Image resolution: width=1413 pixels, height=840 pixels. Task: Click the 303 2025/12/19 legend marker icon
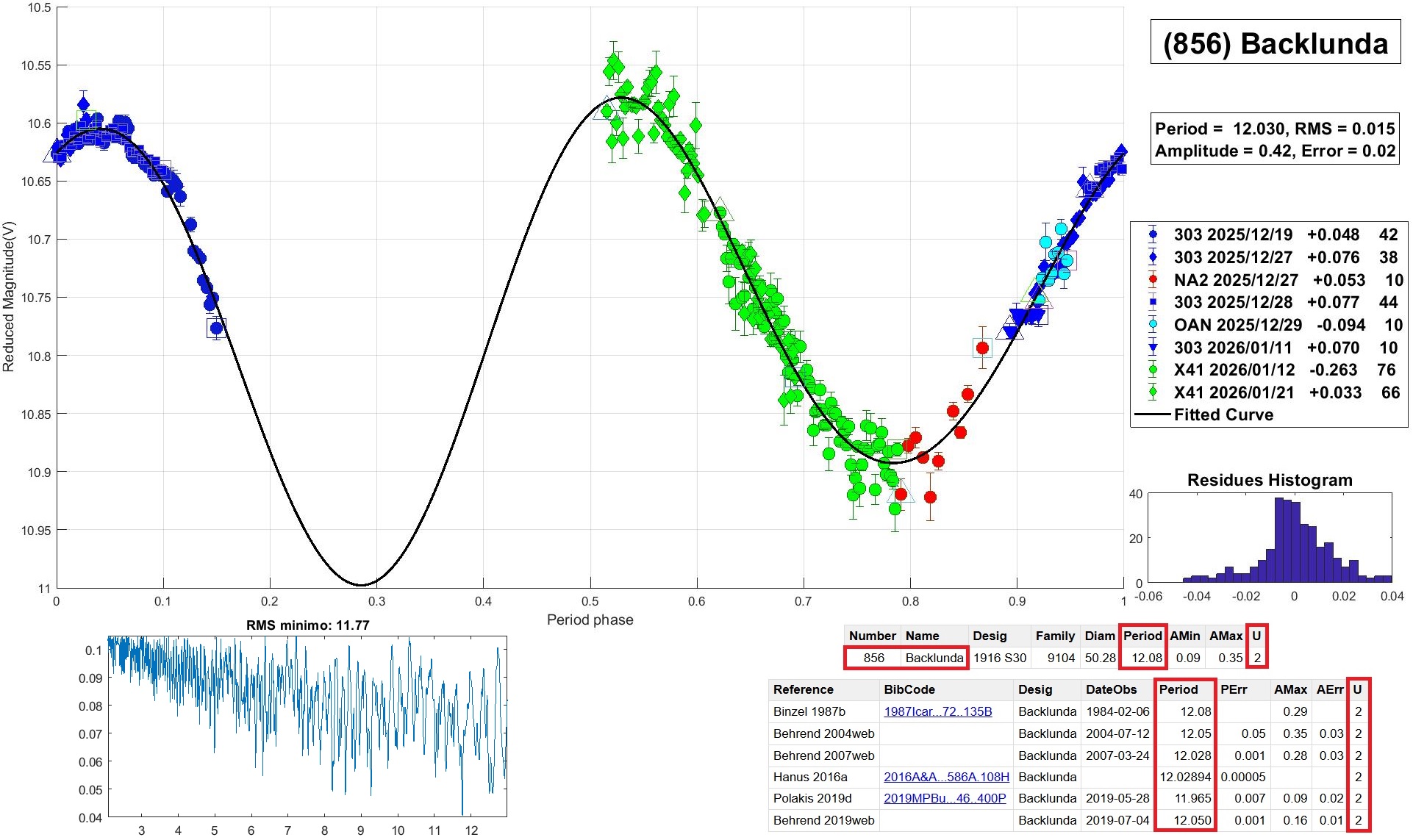pos(1152,235)
